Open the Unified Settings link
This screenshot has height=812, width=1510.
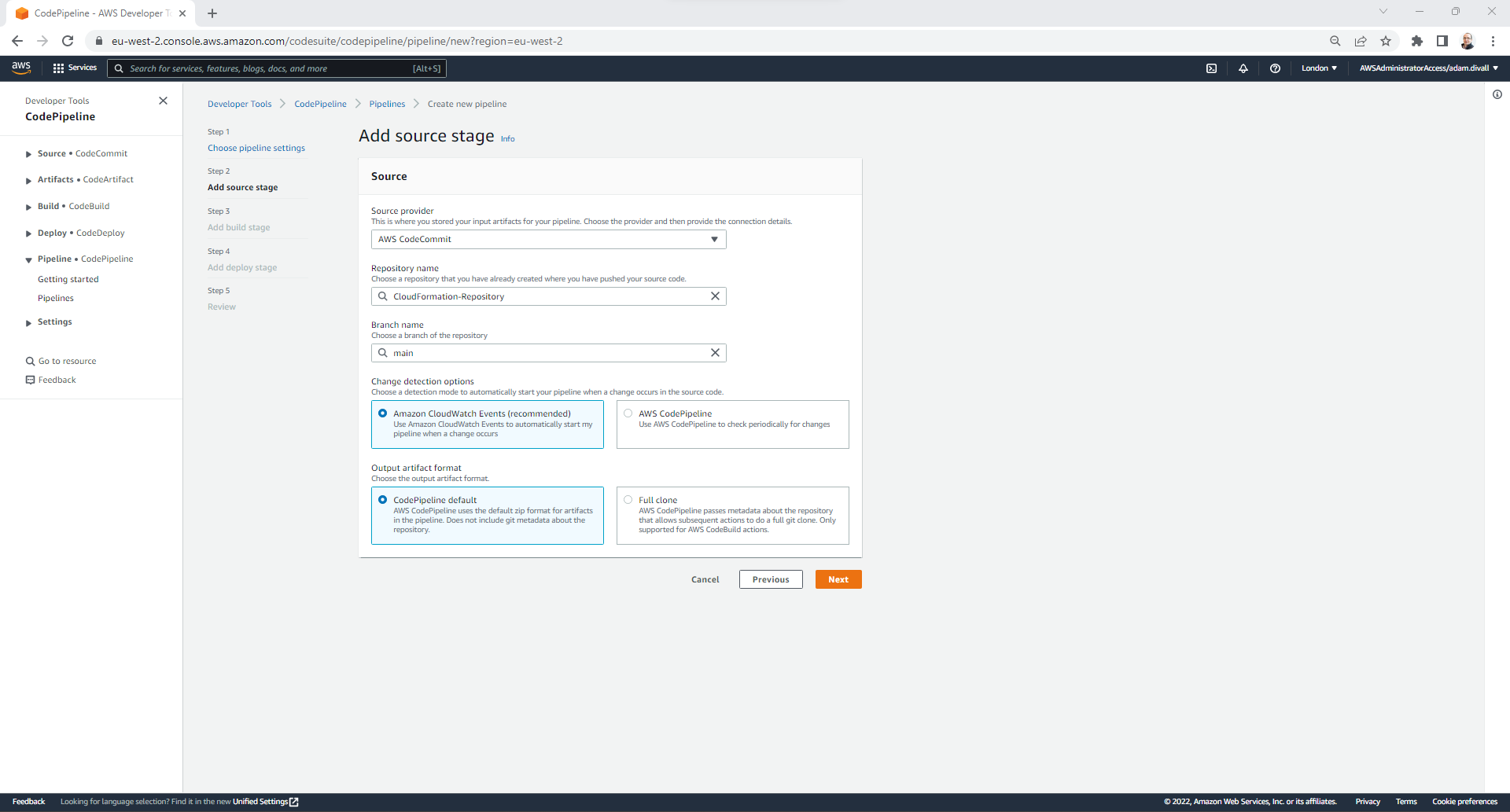pos(260,802)
